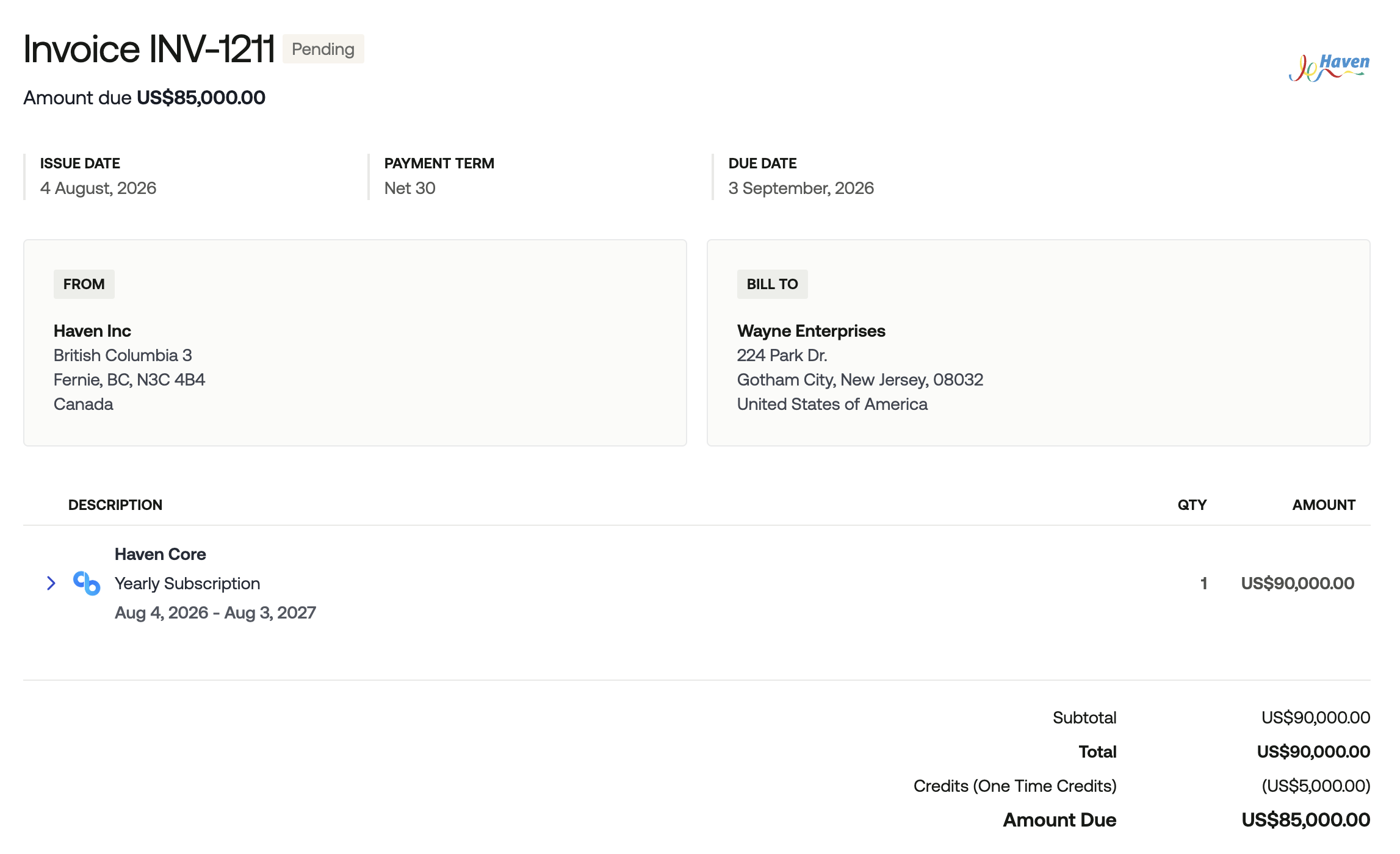Click the Net 30 payment term value
Image resolution: width=1400 pixels, height=854 pixels.
pos(410,188)
